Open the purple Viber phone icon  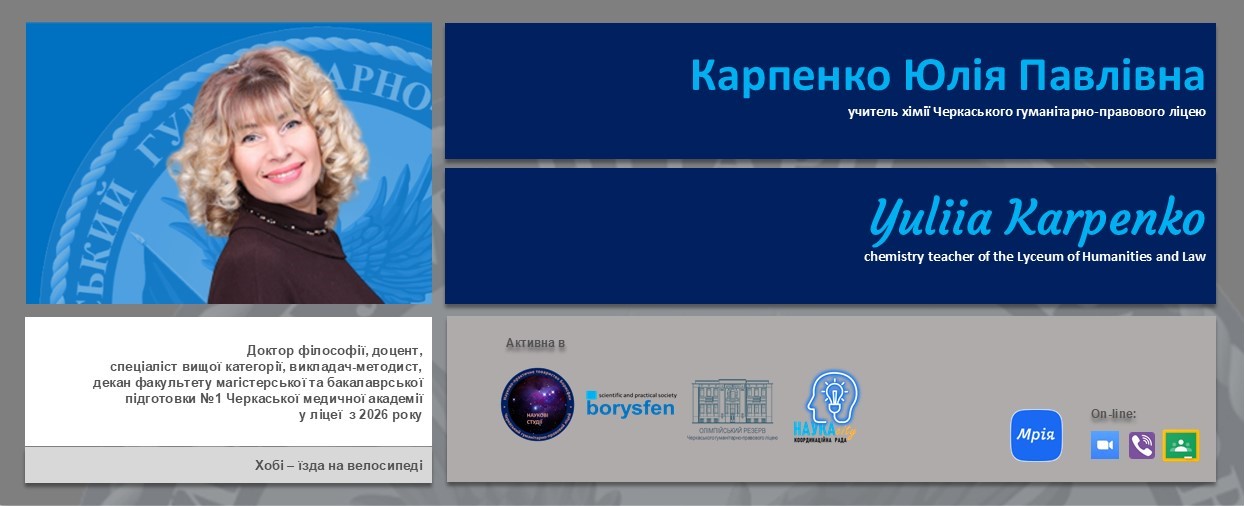1142,445
